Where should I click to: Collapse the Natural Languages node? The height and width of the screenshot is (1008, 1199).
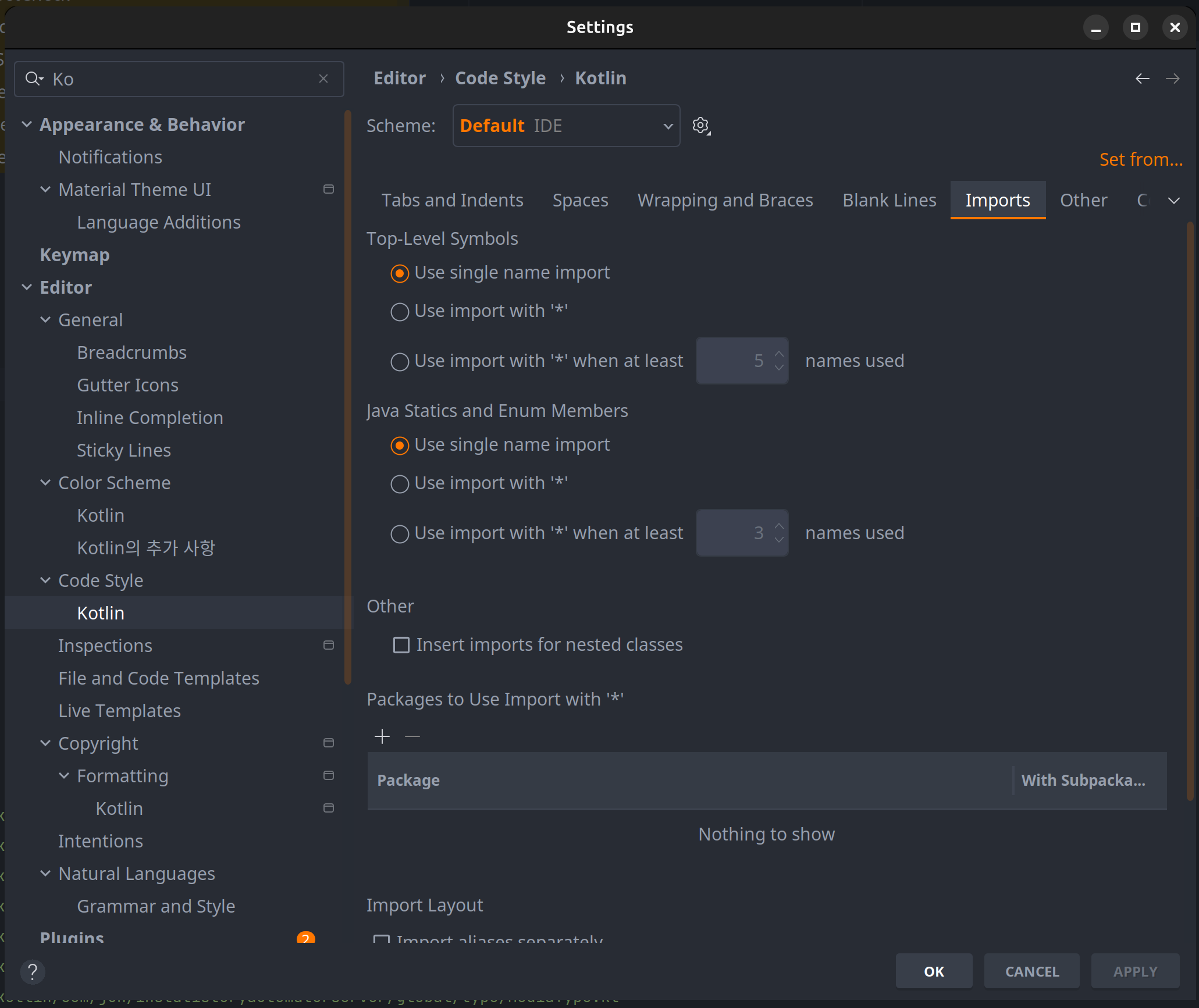tap(45, 873)
